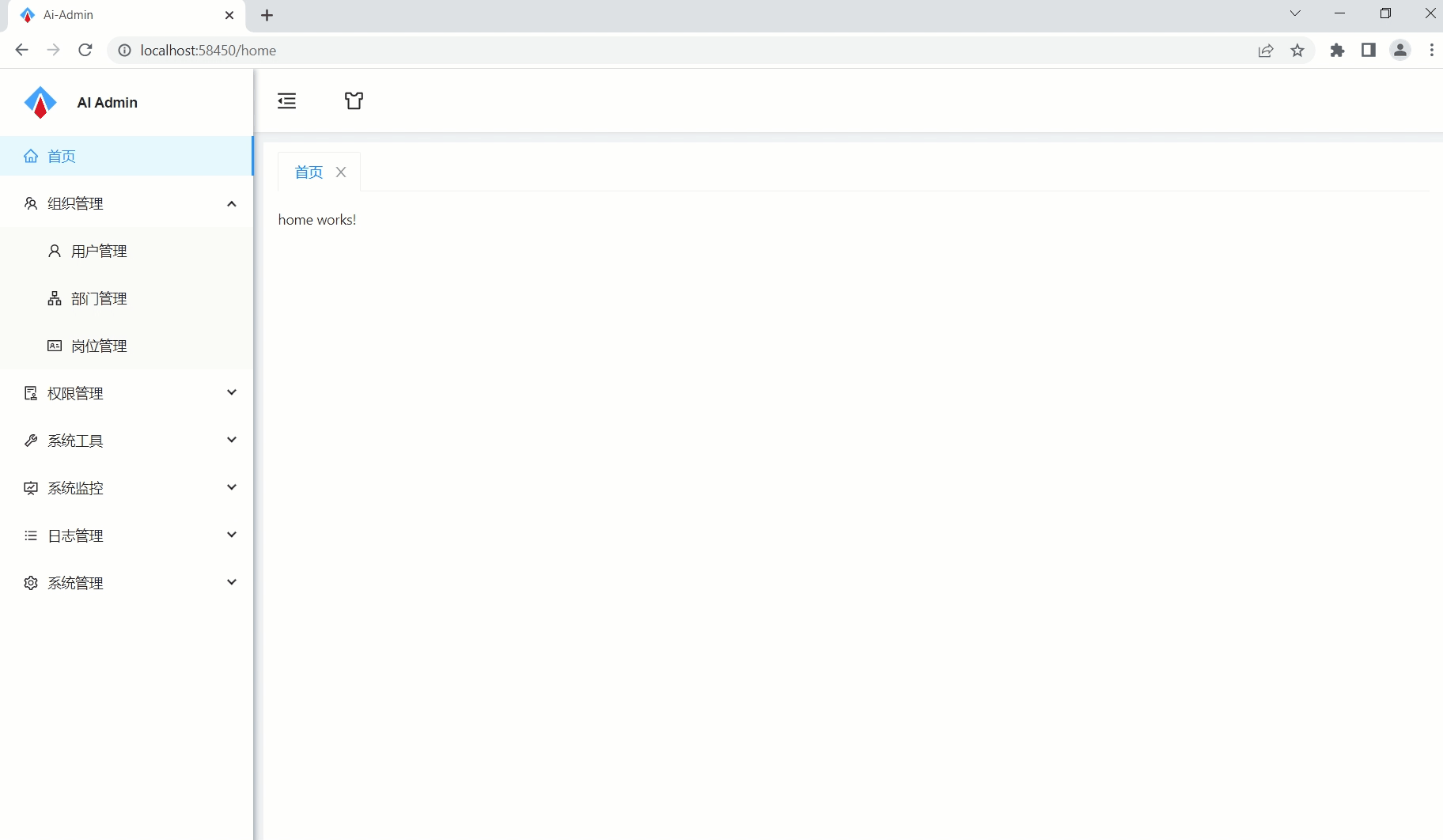Open browser side panel icon
The width and height of the screenshot is (1443, 840).
click(1369, 51)
